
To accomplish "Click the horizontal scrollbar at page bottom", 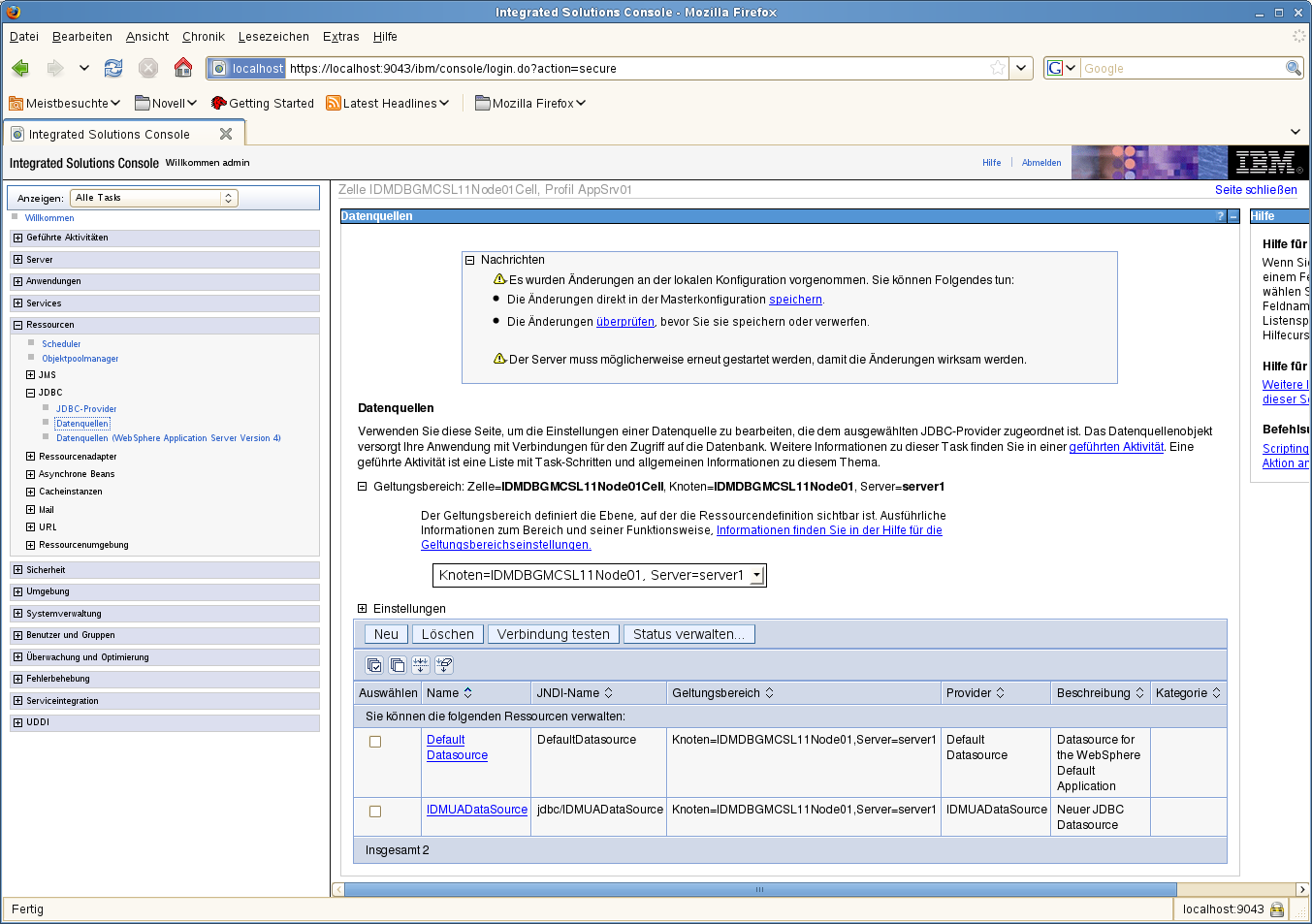I will 759,889.
